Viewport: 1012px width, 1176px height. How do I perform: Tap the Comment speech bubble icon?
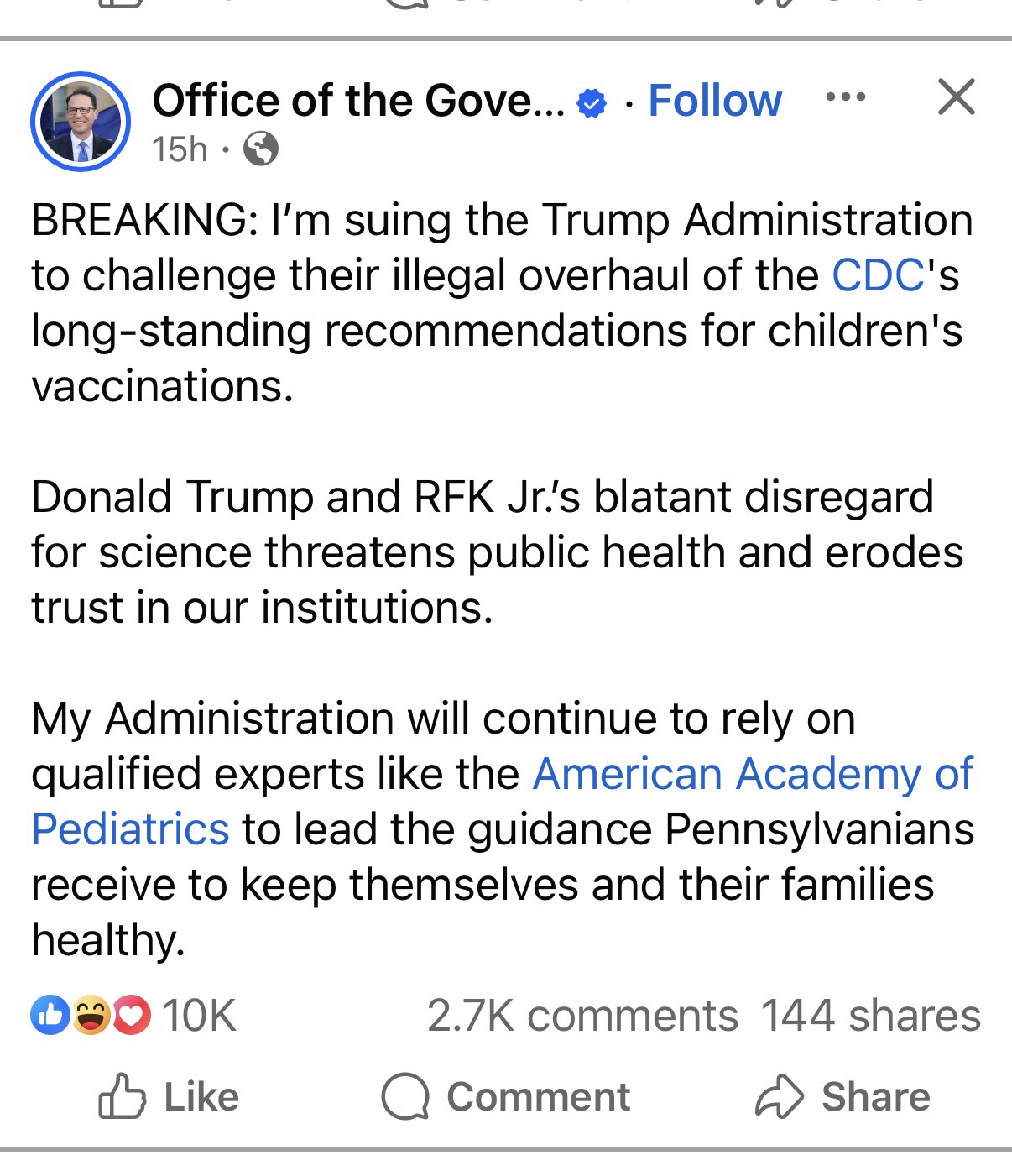click(x=405, y=1097)
